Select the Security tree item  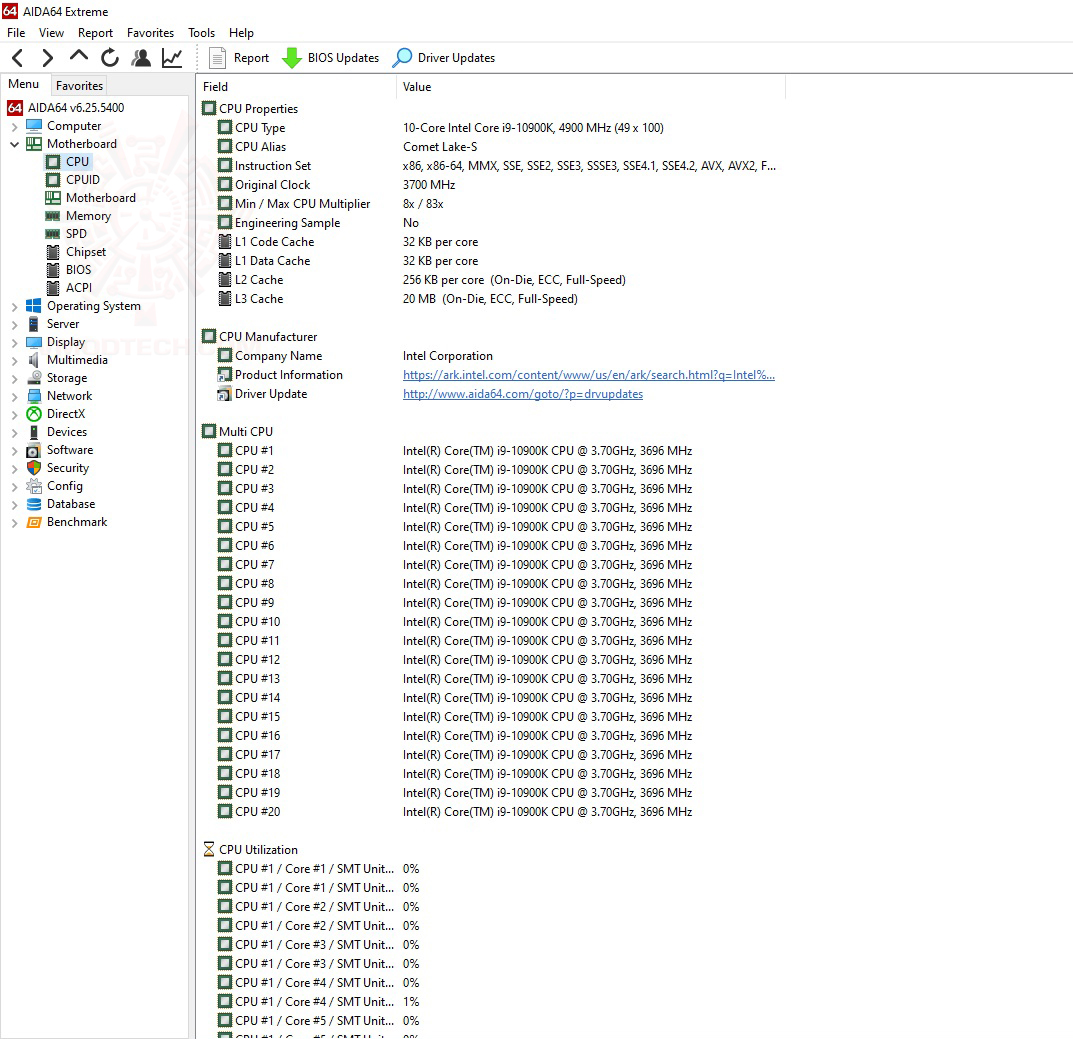pos(57,468)
